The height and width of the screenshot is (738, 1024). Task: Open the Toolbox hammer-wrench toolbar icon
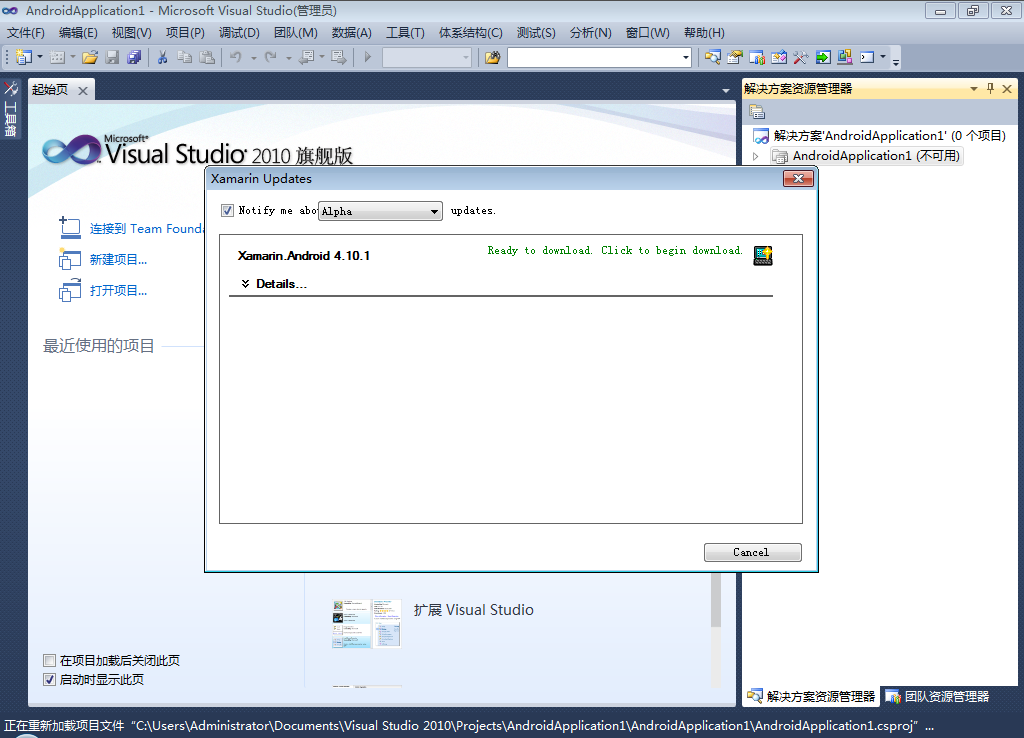coord(801,57)
